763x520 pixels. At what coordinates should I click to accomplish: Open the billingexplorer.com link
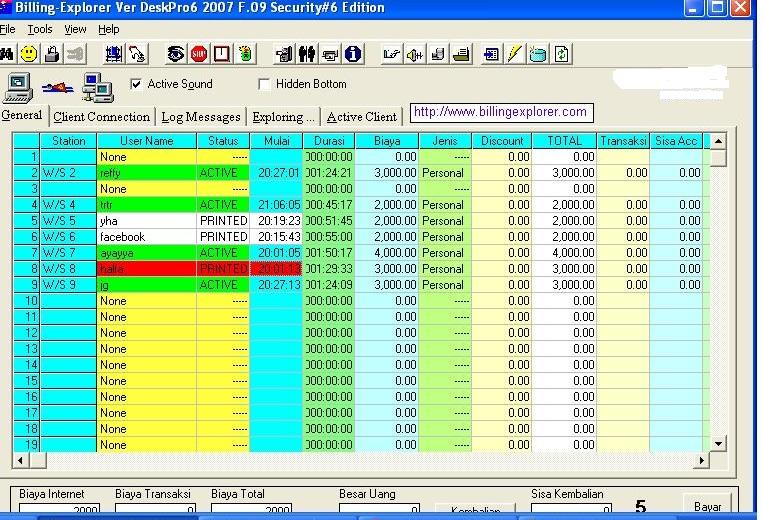click(501, 112)
